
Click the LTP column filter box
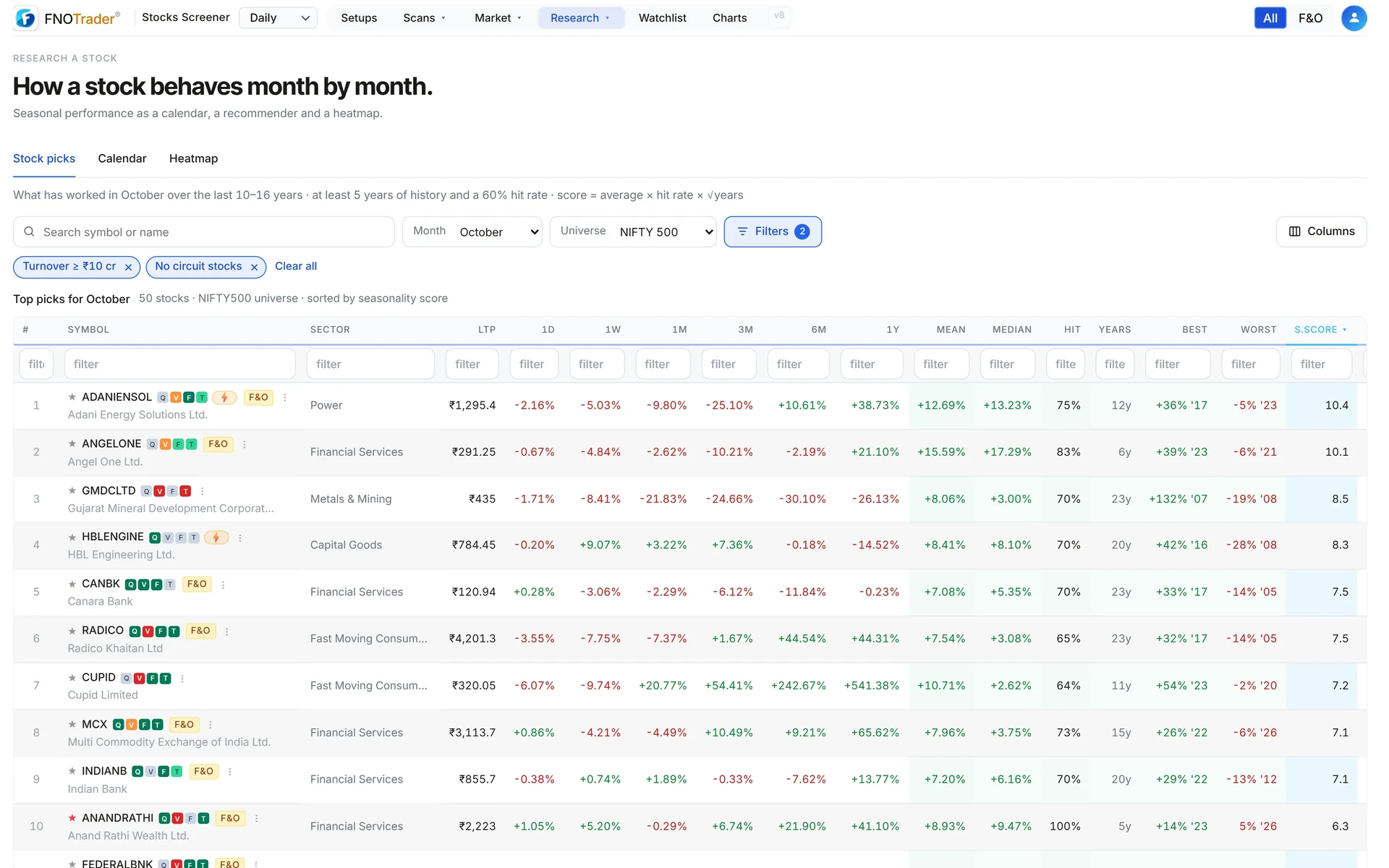click(472, 365)
